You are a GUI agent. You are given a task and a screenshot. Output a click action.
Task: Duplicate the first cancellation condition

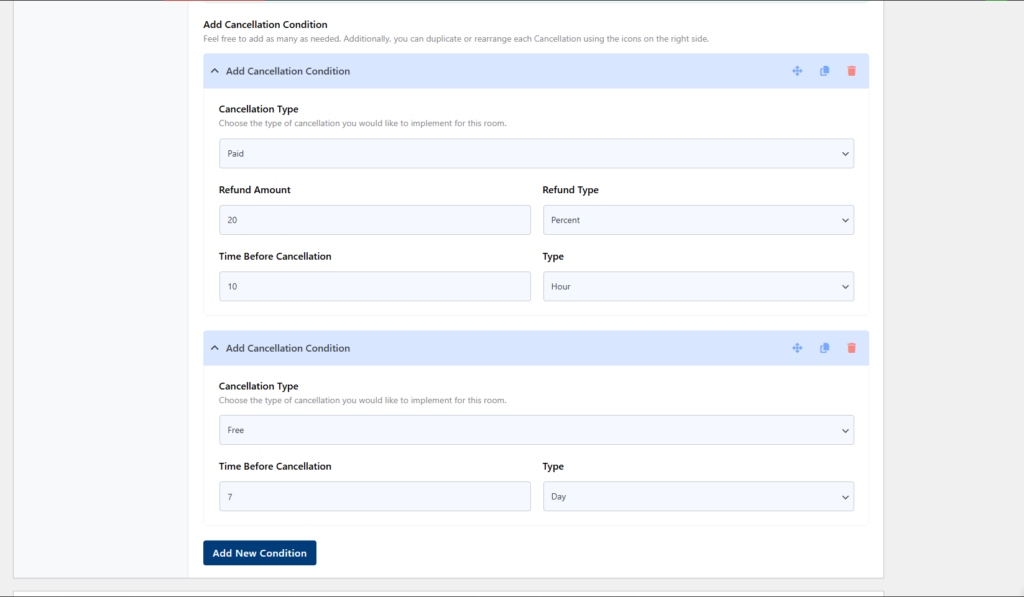(x=824, y=71)
